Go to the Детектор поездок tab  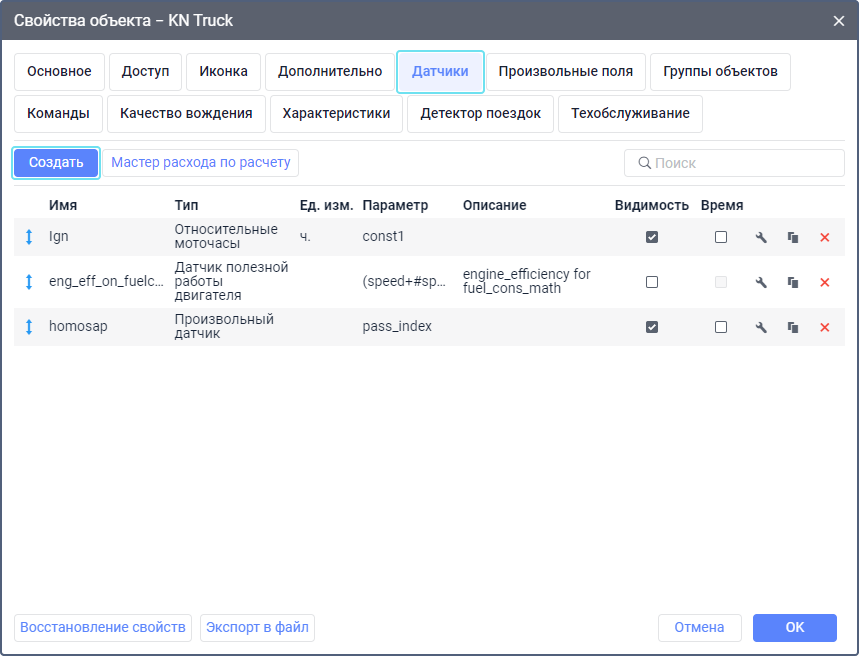480,114
